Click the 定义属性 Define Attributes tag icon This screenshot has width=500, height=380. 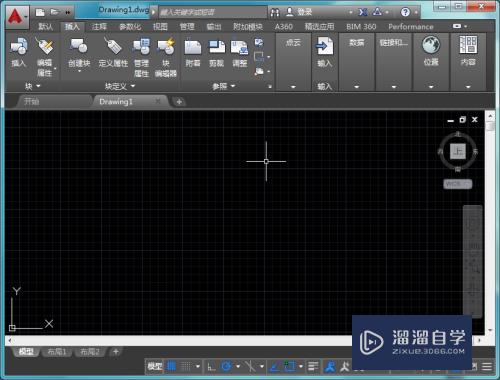113,46
